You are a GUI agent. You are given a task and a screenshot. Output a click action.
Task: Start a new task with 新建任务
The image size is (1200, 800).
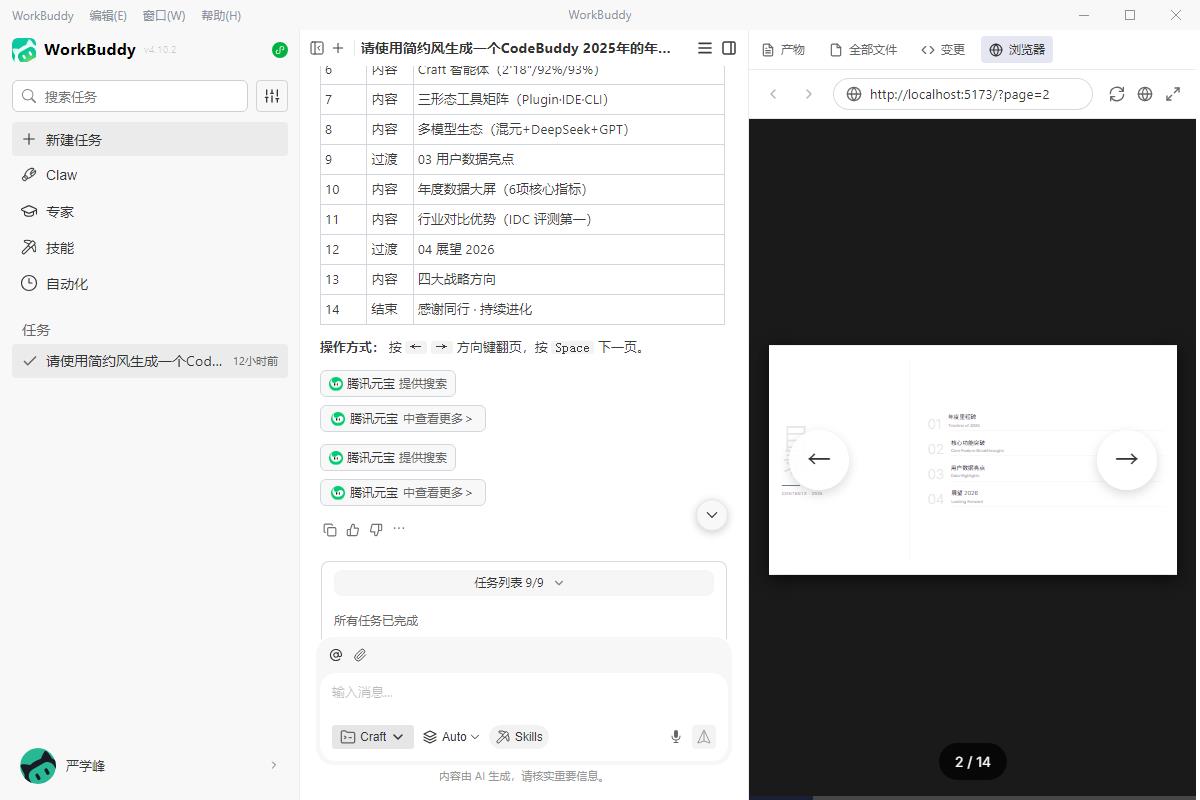point(150,140)
